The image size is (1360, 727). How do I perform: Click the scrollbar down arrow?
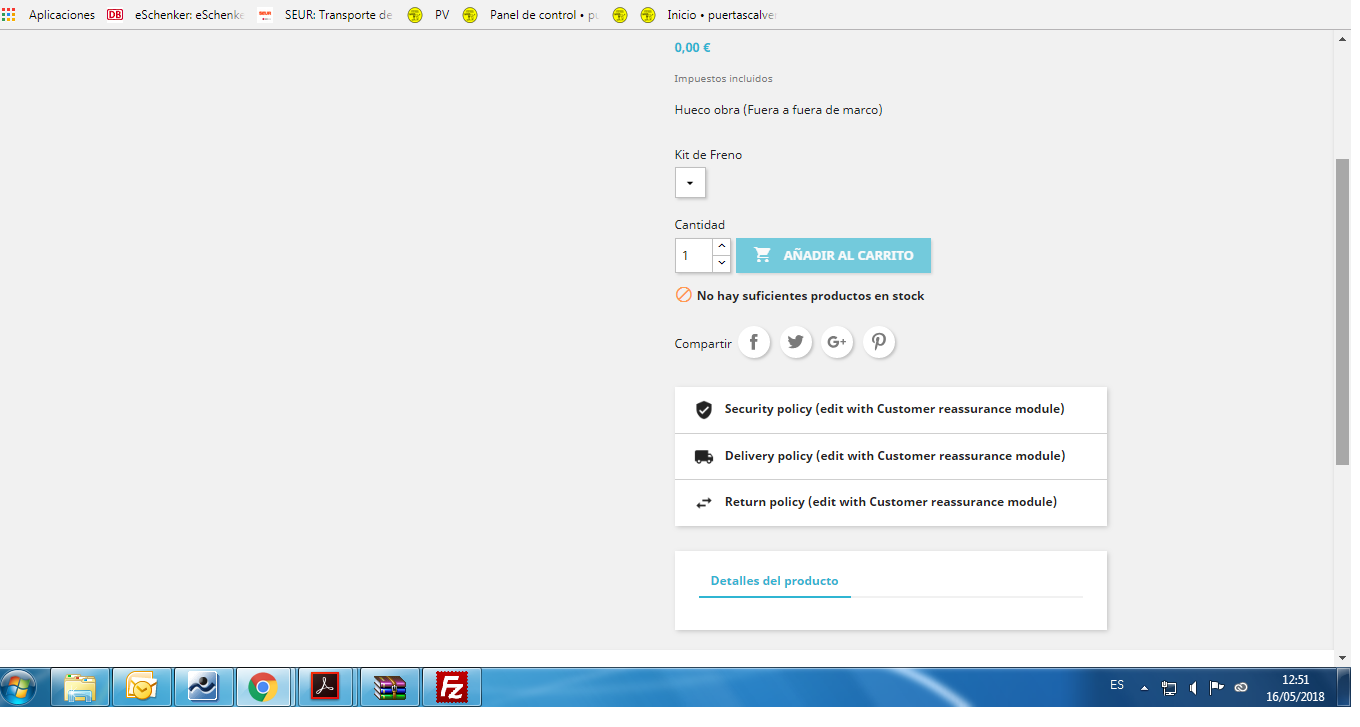[x=1343, y=658]
